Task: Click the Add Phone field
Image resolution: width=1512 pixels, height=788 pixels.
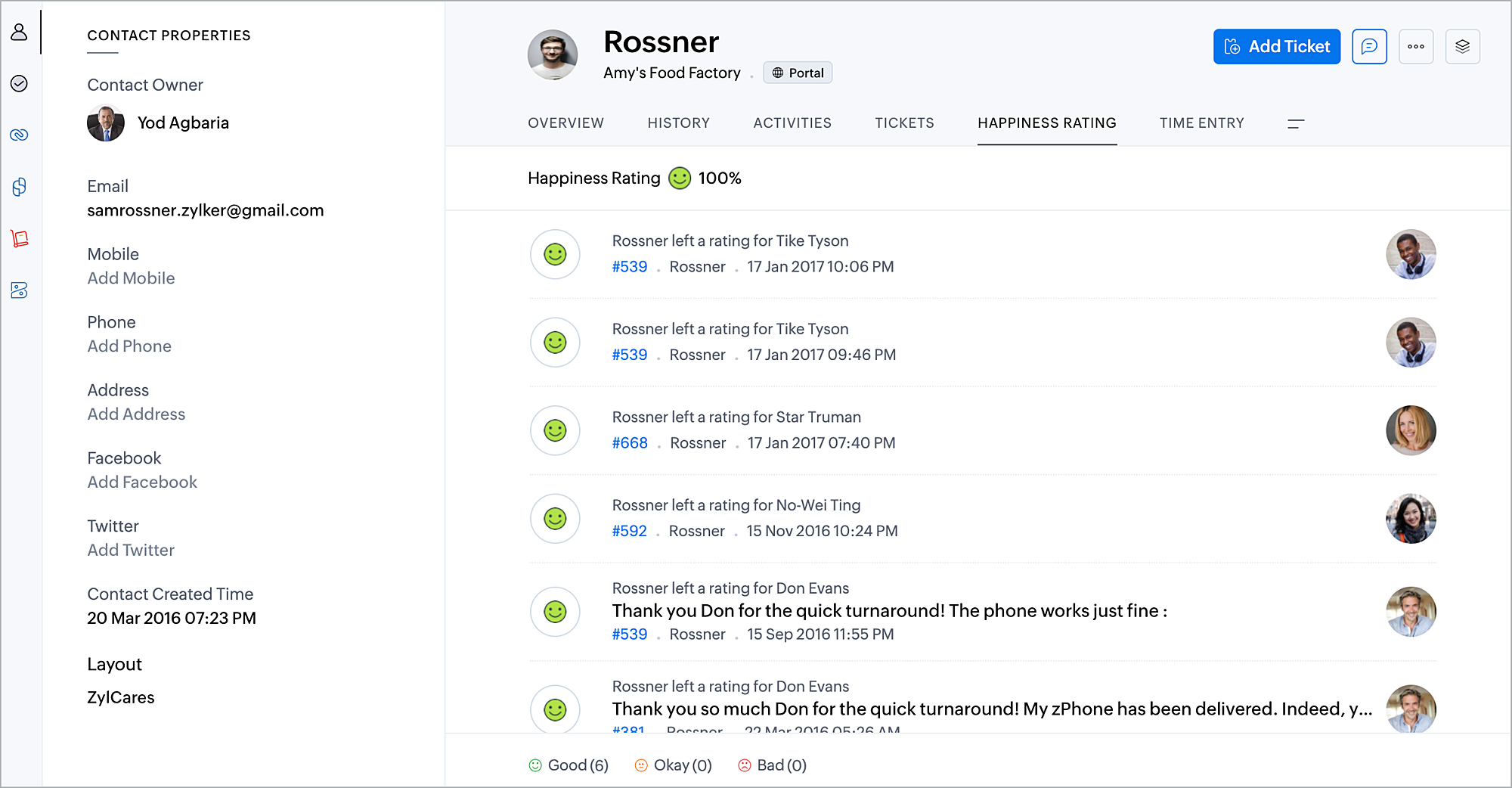Action: [129, 346]
